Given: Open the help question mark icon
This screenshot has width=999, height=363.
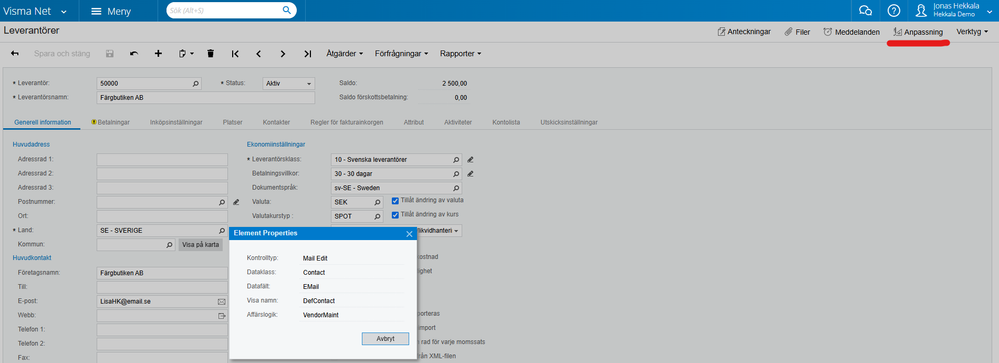Looking at the screenshot, I should [894, 11].
